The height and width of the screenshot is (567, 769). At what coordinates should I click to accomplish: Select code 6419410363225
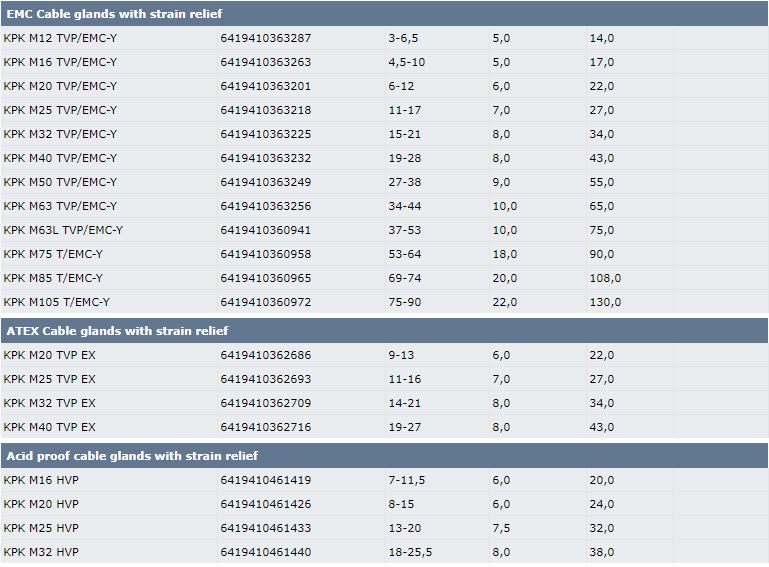266,134
